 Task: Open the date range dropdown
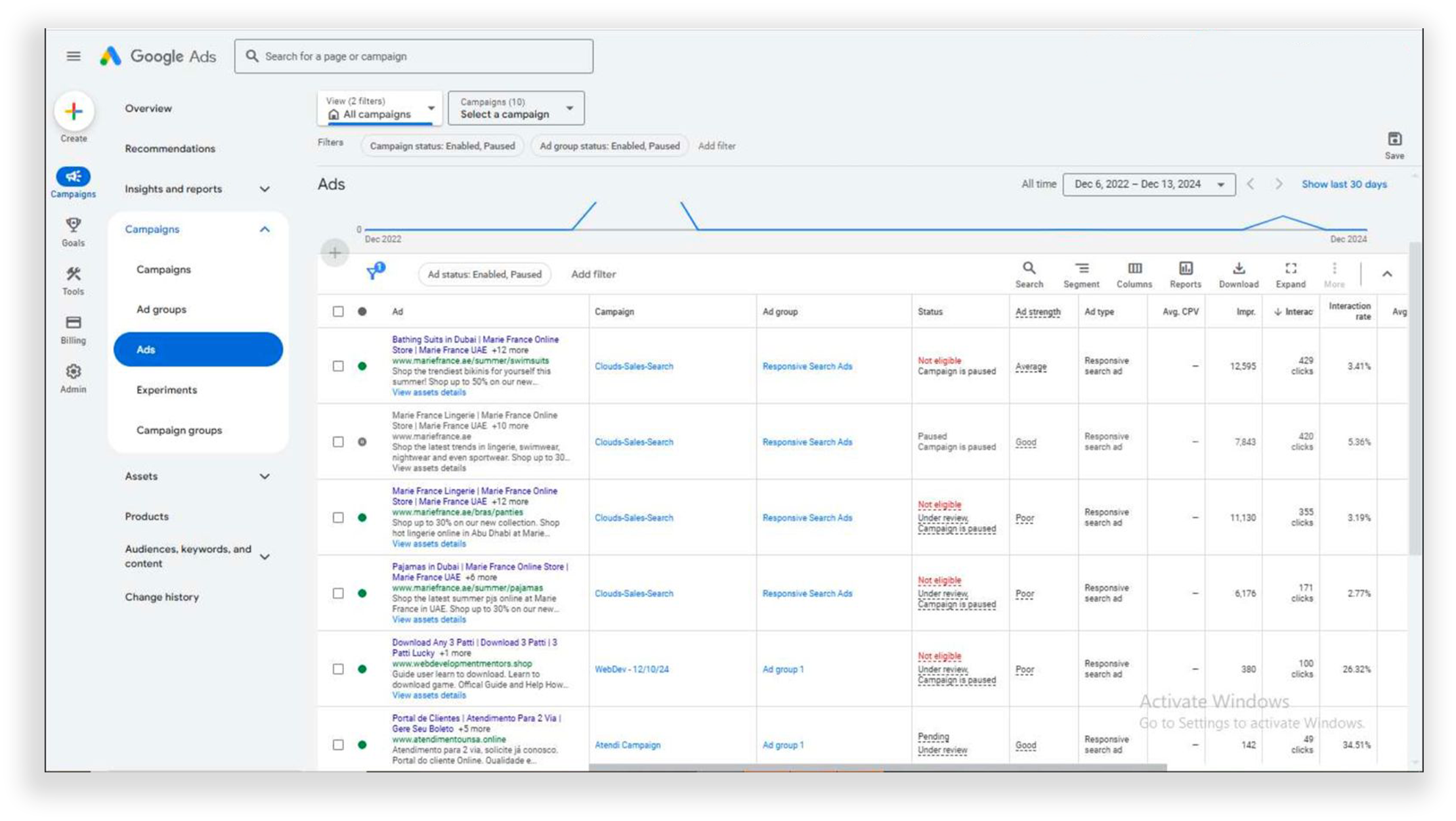pyautogui.click(x=1149, y=184)
